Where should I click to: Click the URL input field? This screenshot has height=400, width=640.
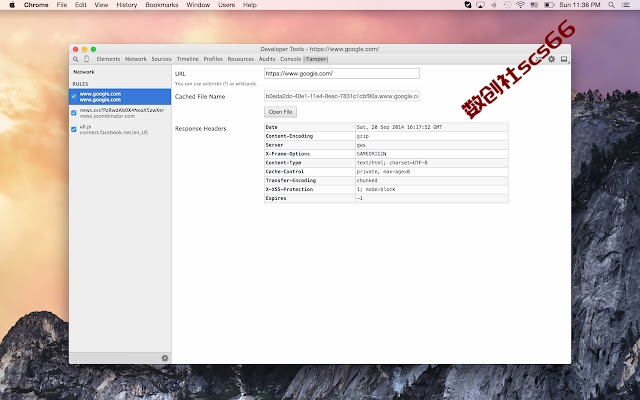[x=342, y=73]
